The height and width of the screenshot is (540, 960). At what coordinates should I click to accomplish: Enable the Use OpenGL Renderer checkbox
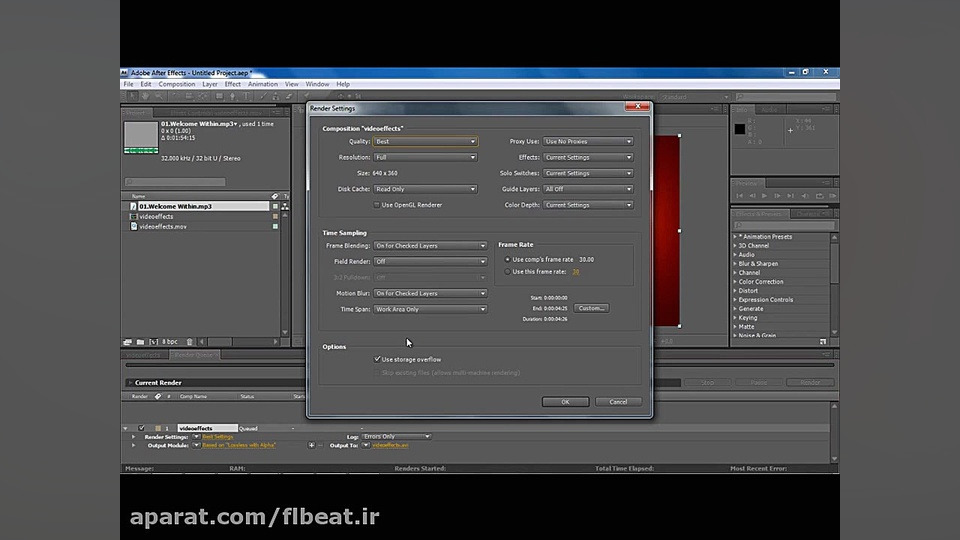(376, 205)
